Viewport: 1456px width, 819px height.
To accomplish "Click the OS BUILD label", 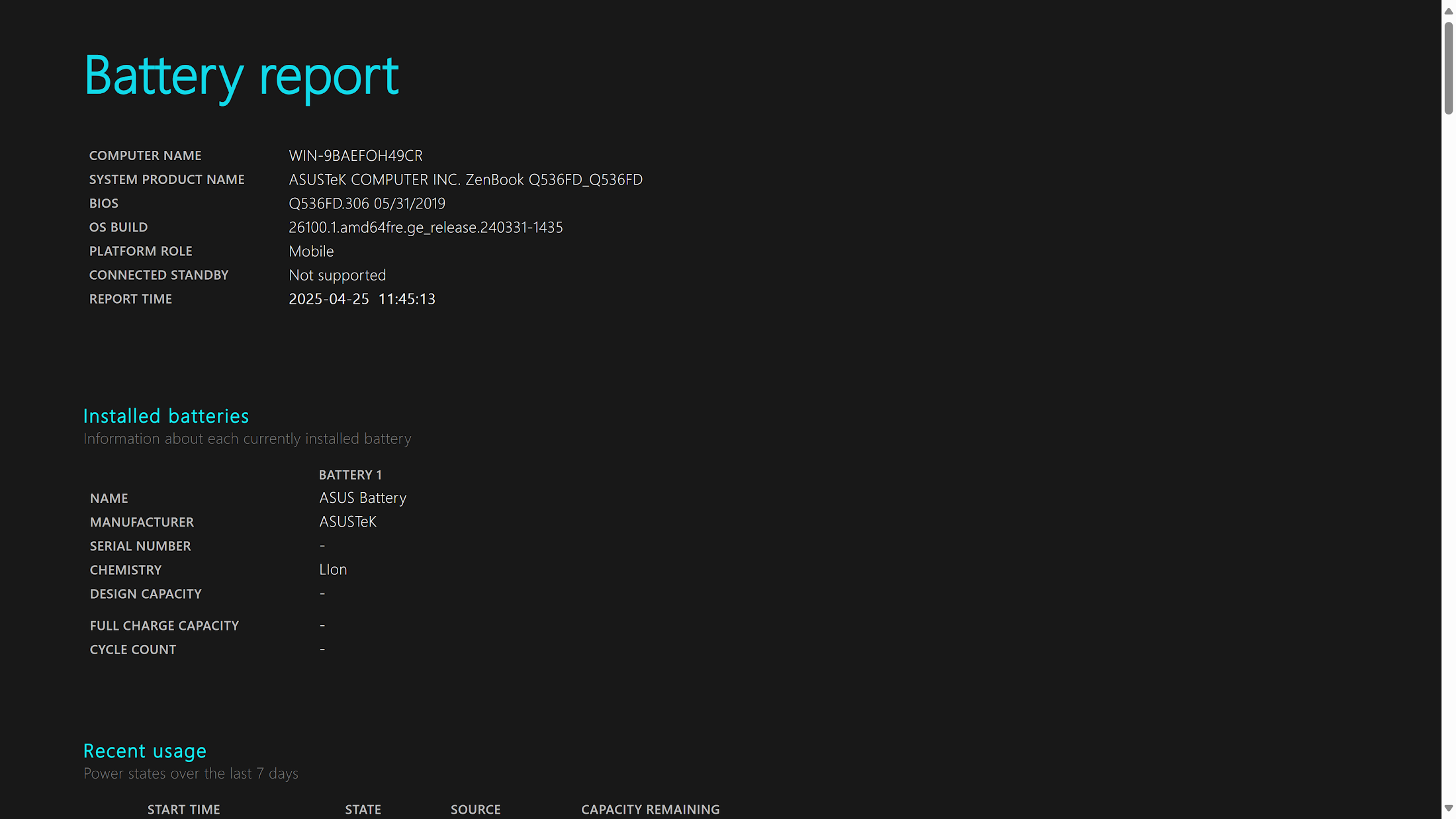I will [118, 227].
